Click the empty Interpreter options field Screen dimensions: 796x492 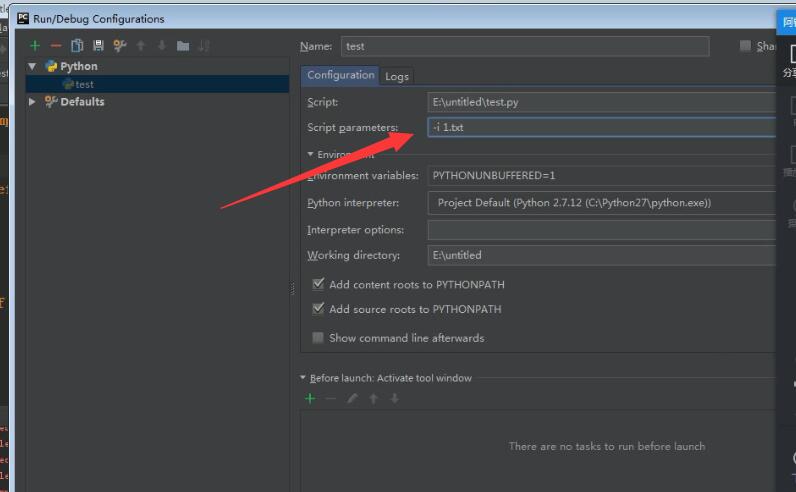[x=602, y=230]
